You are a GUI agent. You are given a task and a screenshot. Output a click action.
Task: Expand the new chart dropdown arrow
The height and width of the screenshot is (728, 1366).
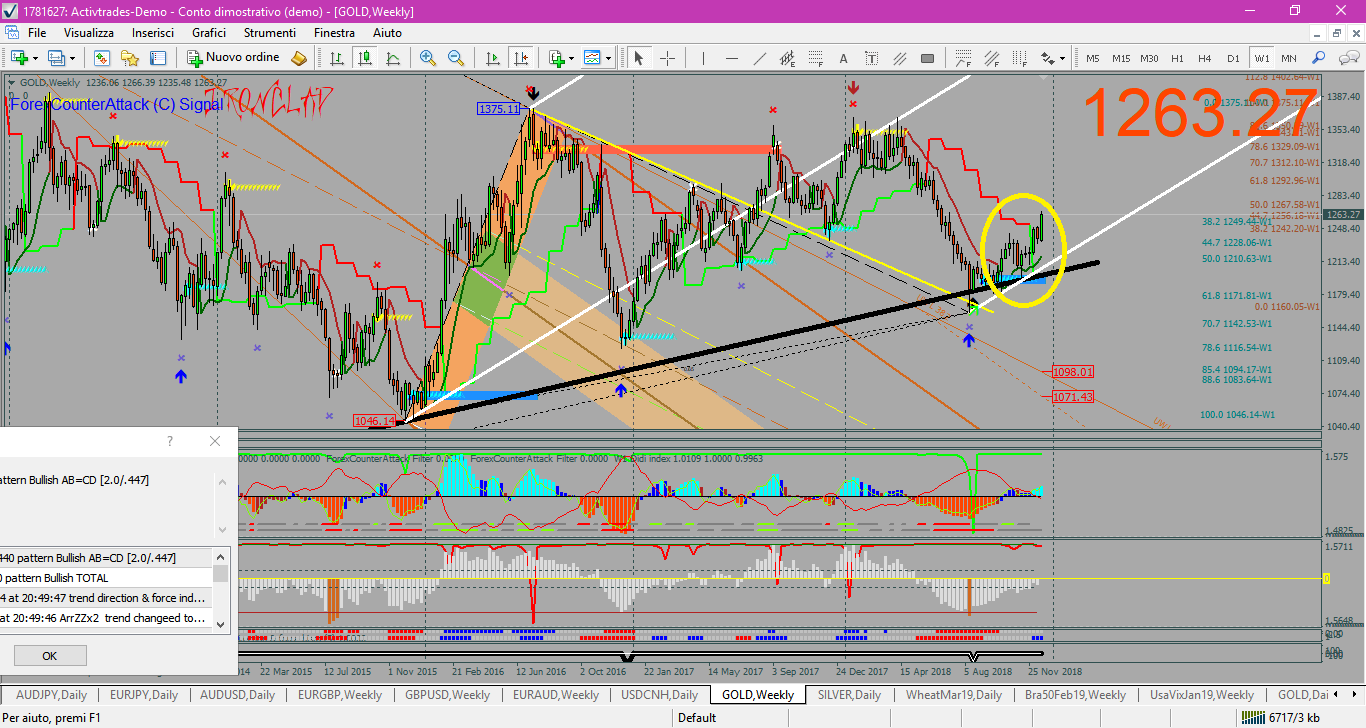tap(35, 58)
